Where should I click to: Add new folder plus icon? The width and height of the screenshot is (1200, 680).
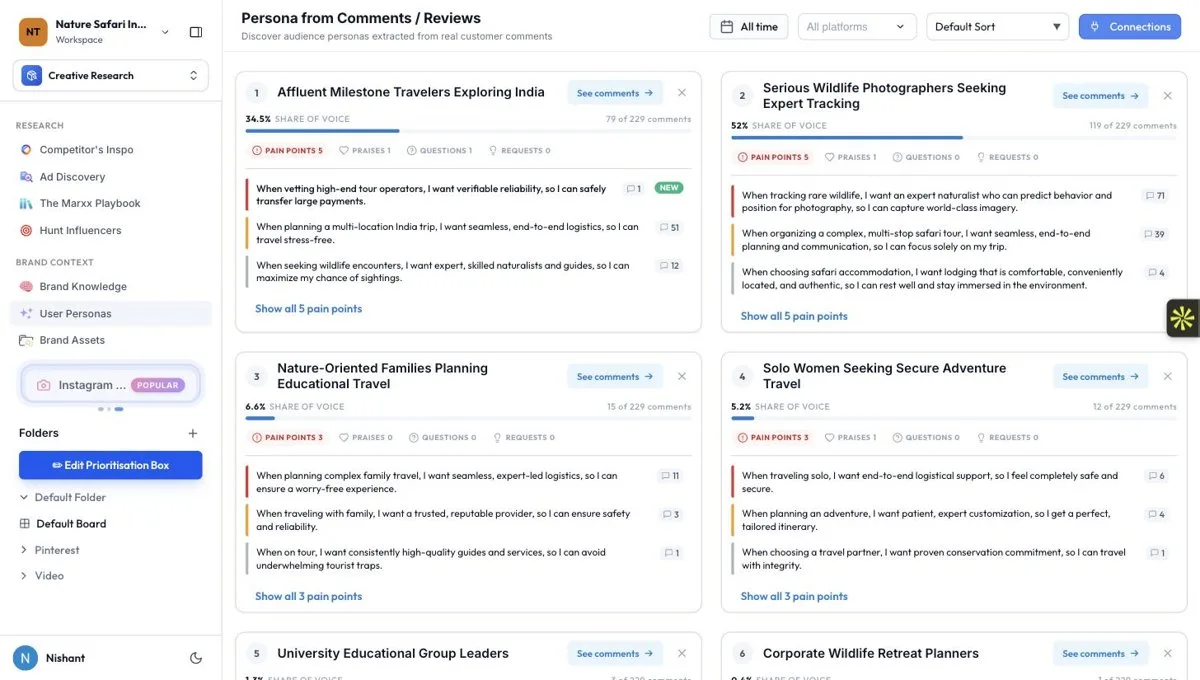pyautogui.click(x=193, y=433)
